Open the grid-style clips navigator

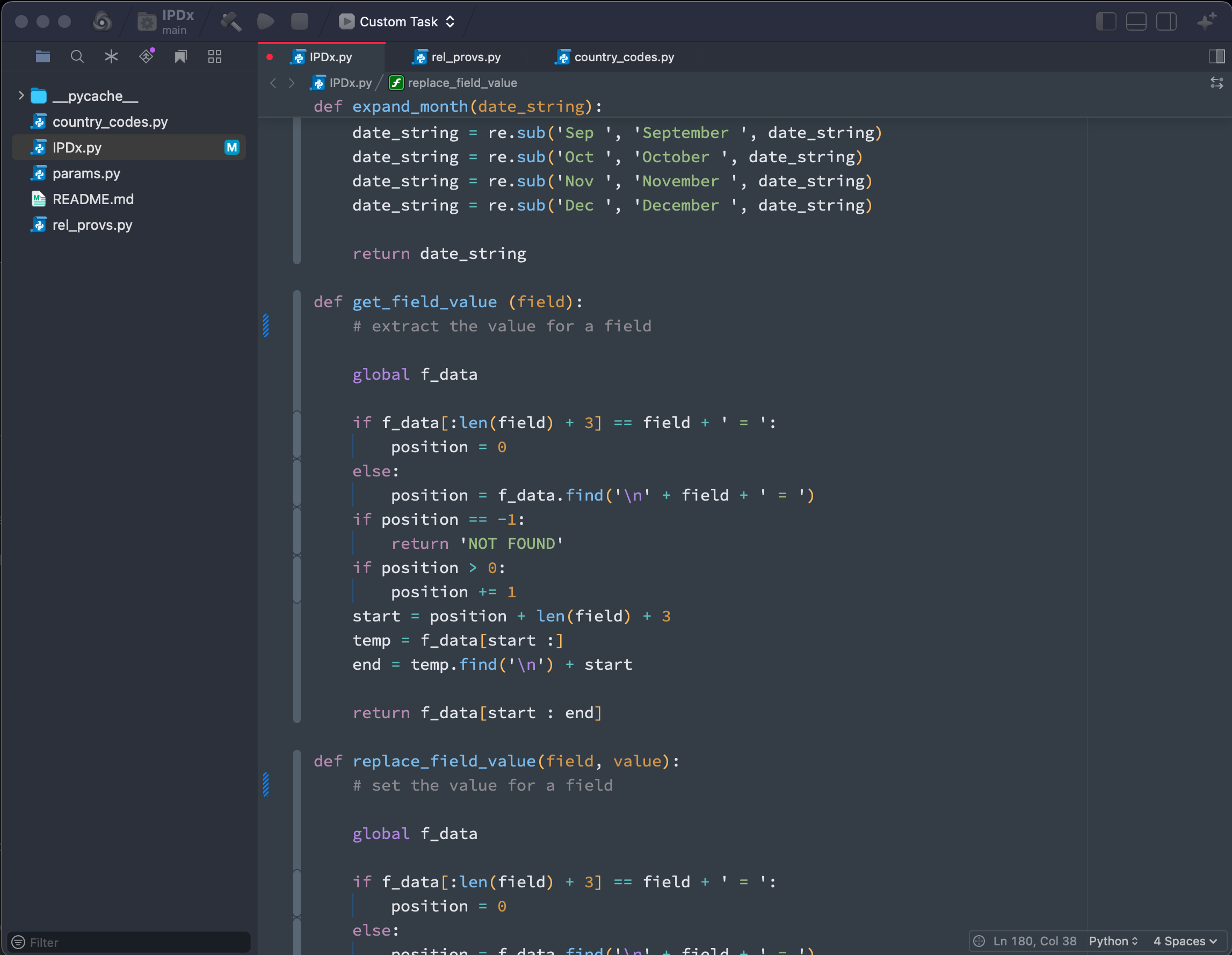(214, 56)
